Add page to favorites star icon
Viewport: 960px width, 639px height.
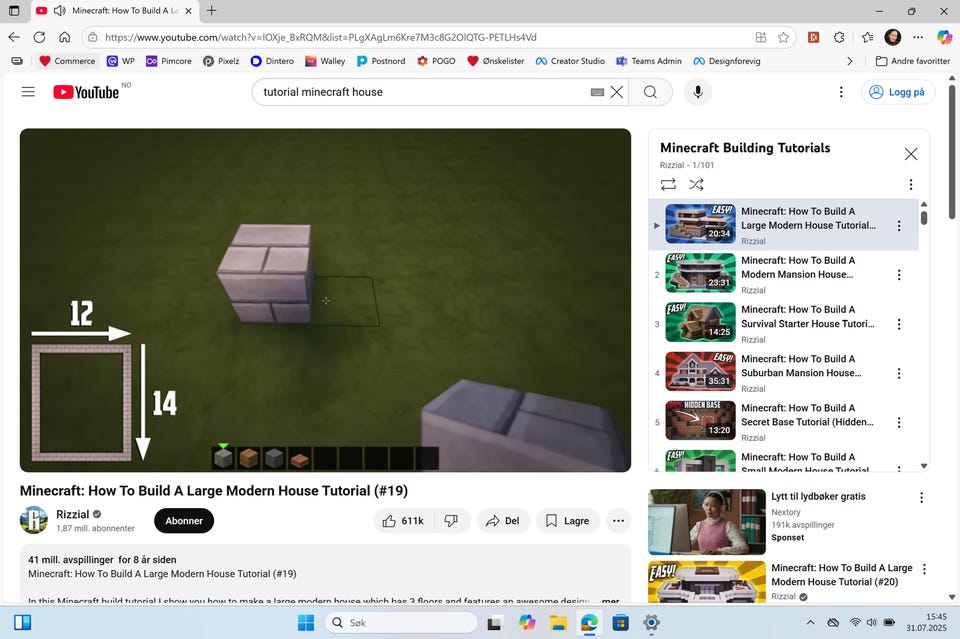click(783, 37)
